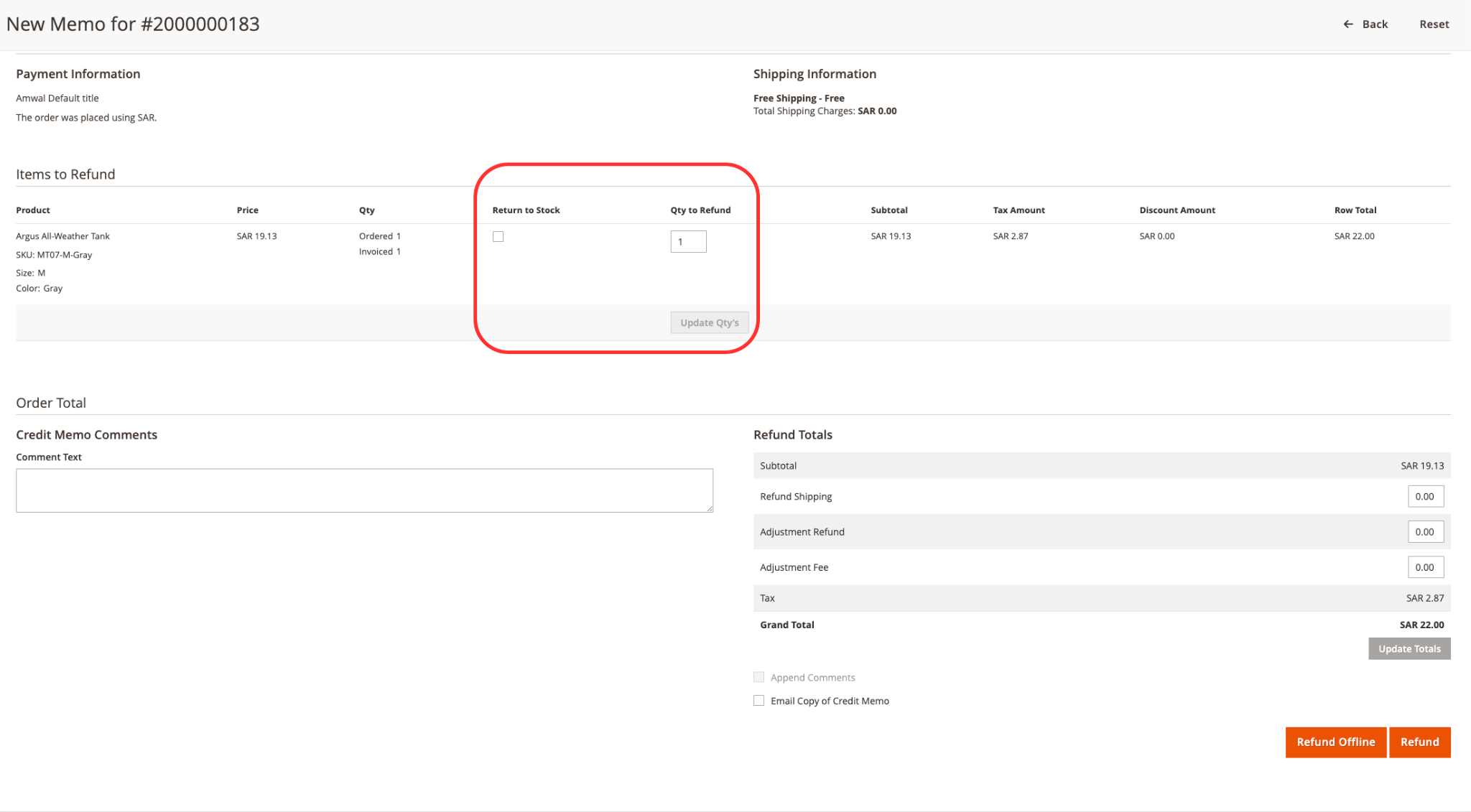This screenshot has width=1471, height=812.
Task: Click the Grand Total SAR 22.00 value
Action: pos(1421,625)
